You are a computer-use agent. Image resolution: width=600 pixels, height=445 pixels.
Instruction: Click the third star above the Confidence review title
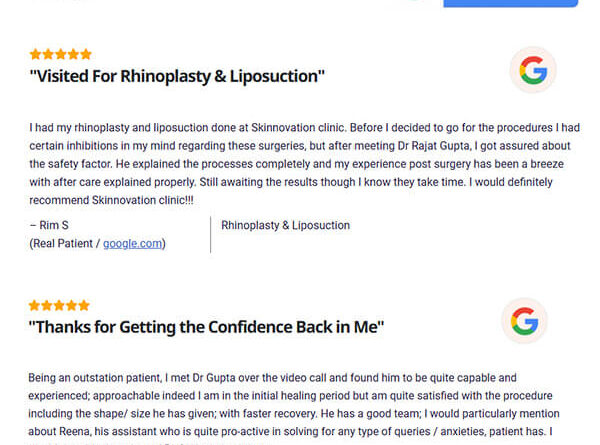59,305
